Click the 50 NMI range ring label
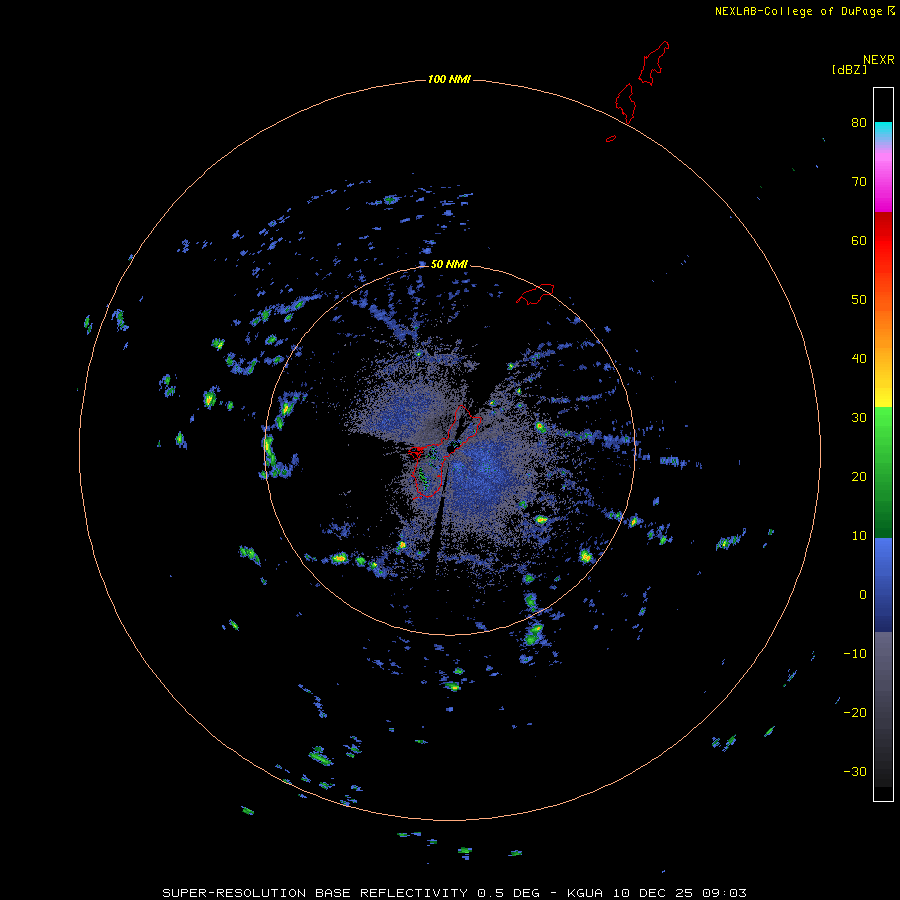The width and height of the screenshot is (900, 900). 449,265
